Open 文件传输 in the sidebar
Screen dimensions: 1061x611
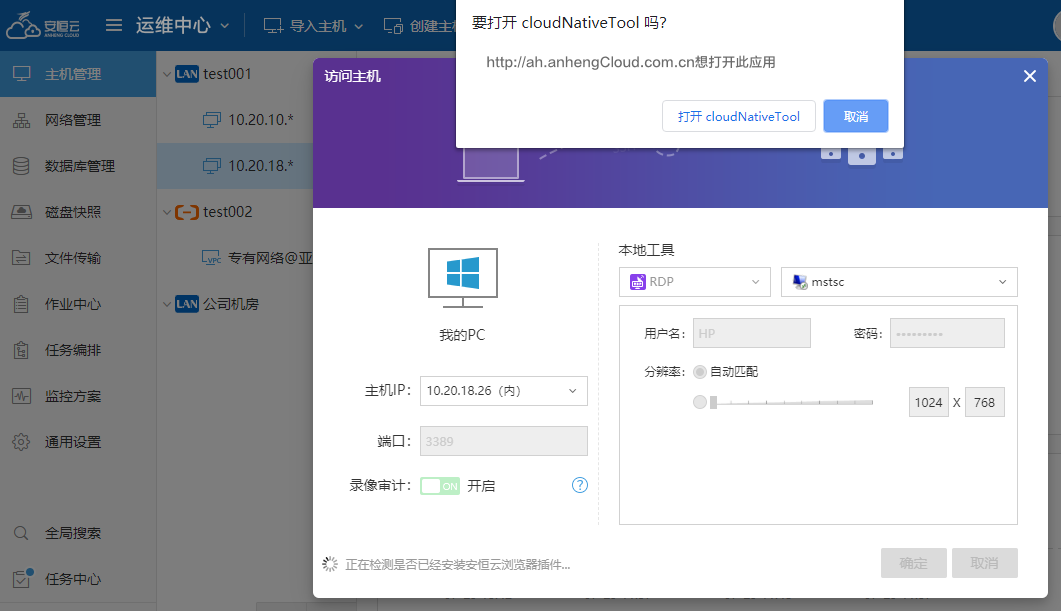[78, 258]
